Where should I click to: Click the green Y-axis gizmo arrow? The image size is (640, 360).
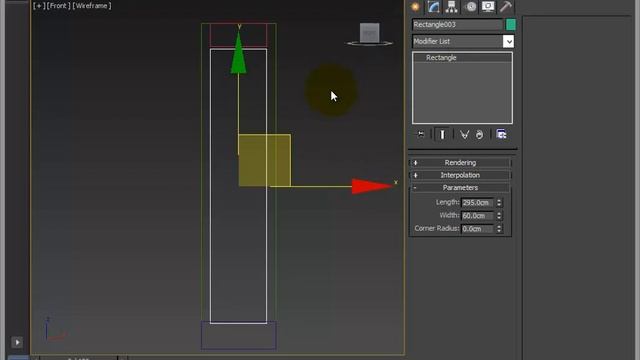(238, 53)
